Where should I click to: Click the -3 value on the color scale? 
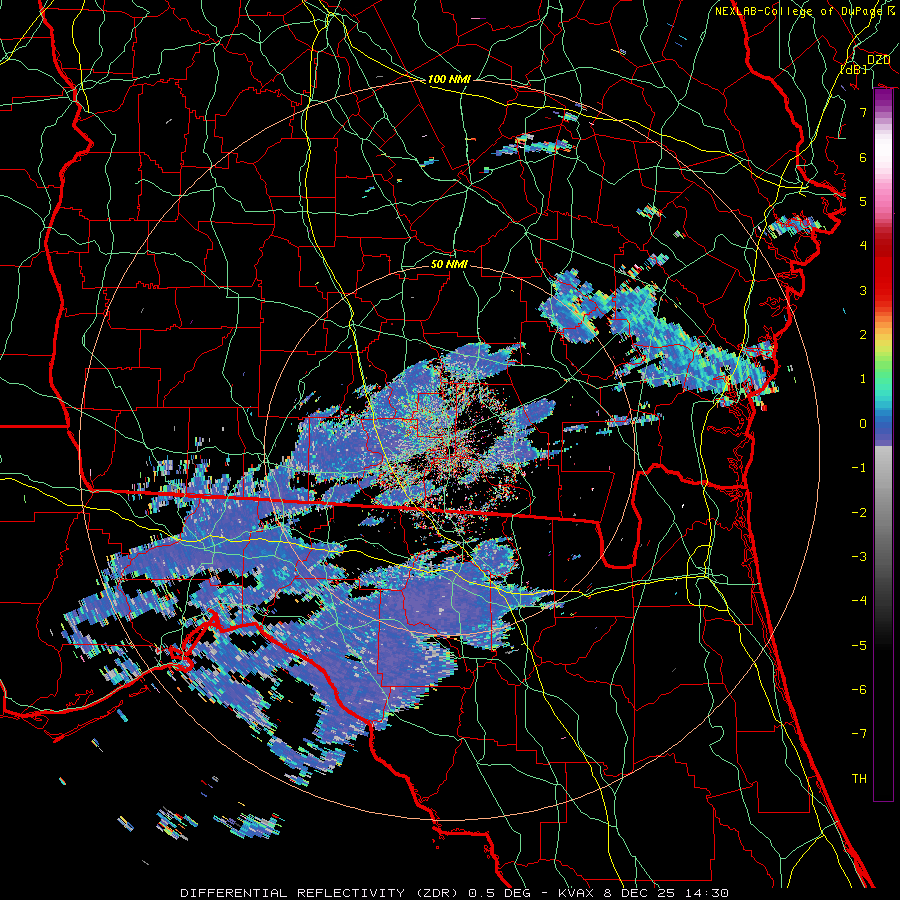coord(859,557)
